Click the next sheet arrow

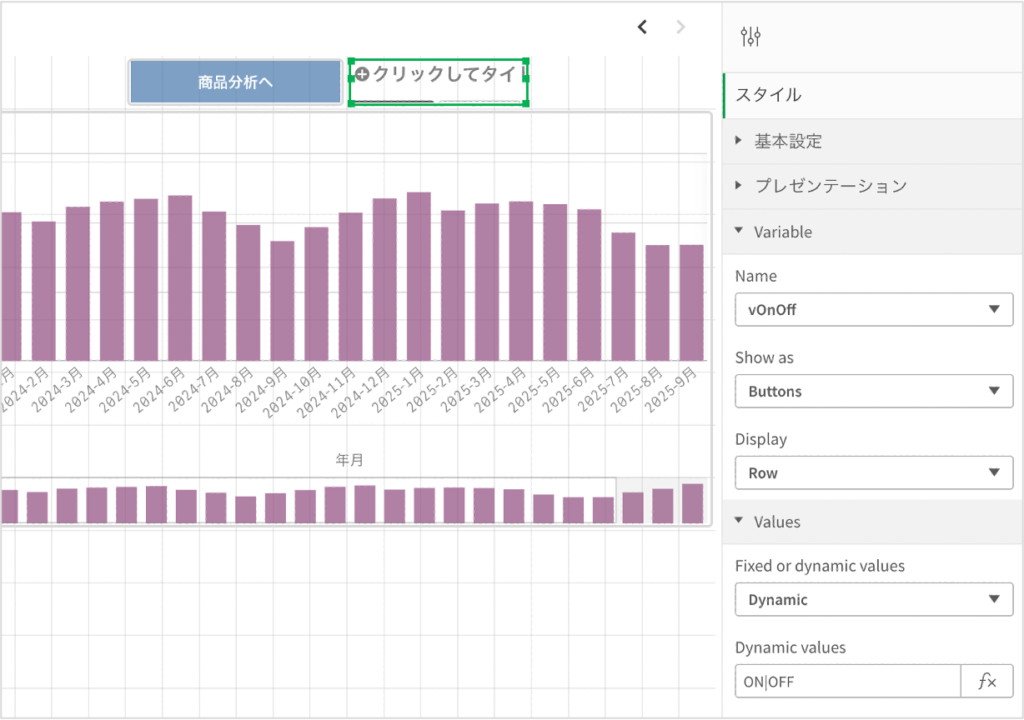pos(681,27)
